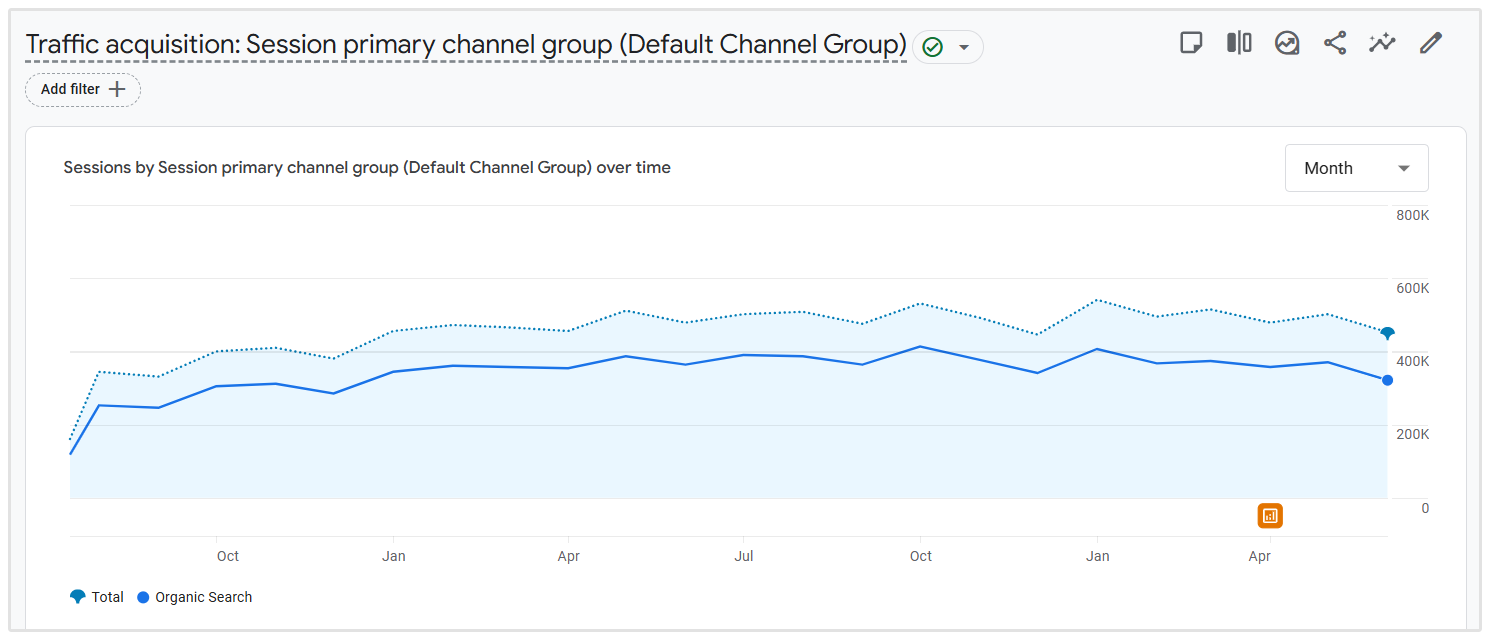Open the Insights icon in toolbar
1490x640 pixels.
tap(1287, 43)
